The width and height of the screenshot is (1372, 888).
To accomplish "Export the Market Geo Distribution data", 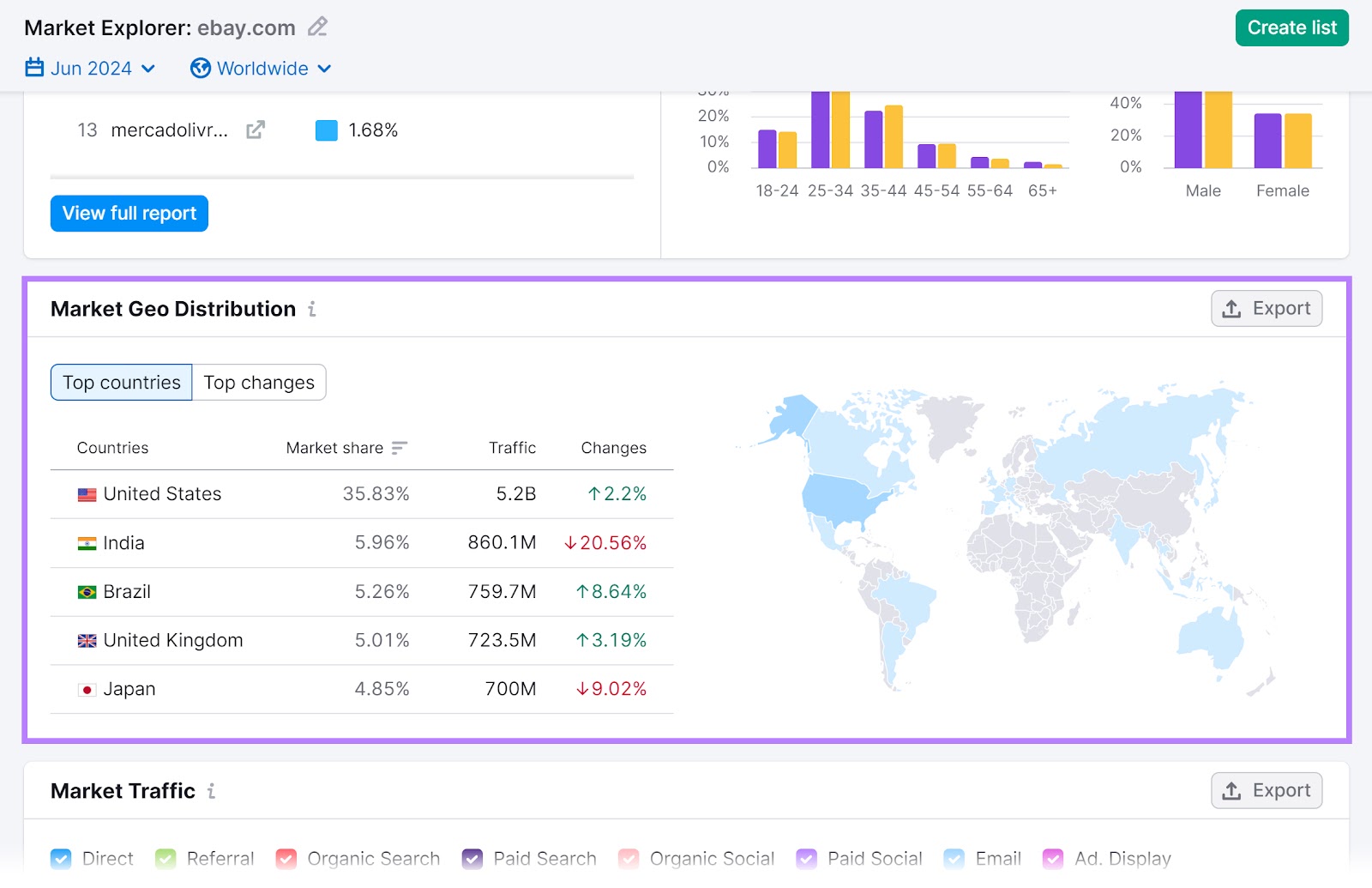I will coord(1267,309).
